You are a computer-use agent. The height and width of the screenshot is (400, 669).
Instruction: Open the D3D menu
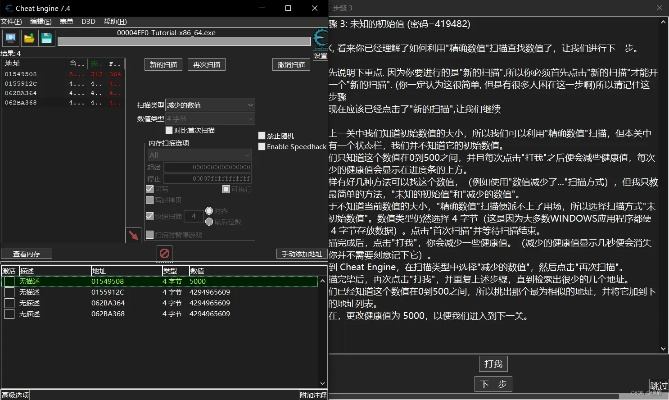(87, 19)
